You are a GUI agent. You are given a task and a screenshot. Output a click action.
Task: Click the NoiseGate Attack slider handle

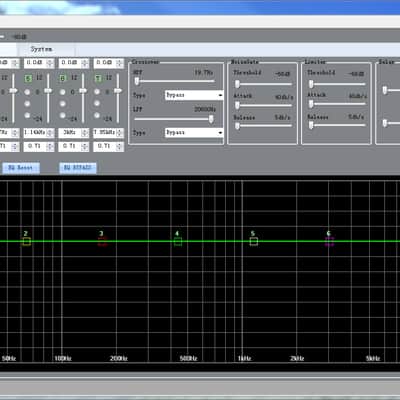click(237, 105)
